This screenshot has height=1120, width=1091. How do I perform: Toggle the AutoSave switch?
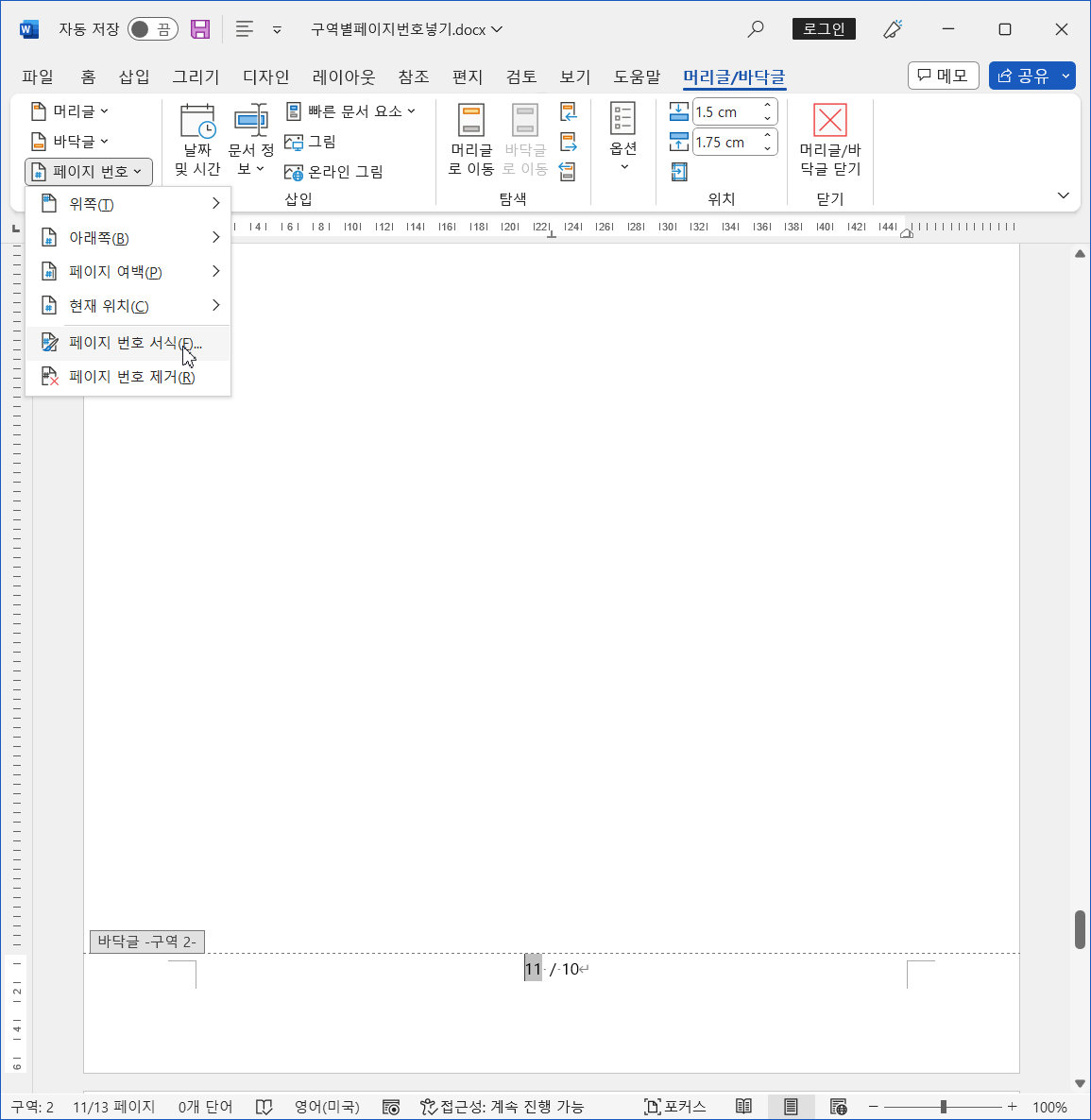tap(152, 29)
